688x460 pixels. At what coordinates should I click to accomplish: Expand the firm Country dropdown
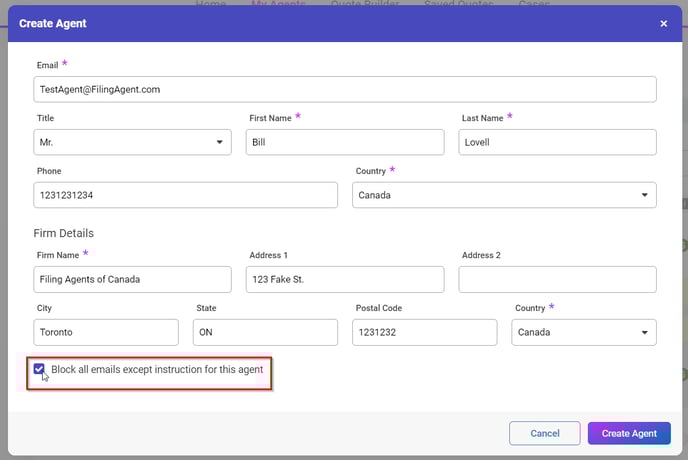pos(583,332)
